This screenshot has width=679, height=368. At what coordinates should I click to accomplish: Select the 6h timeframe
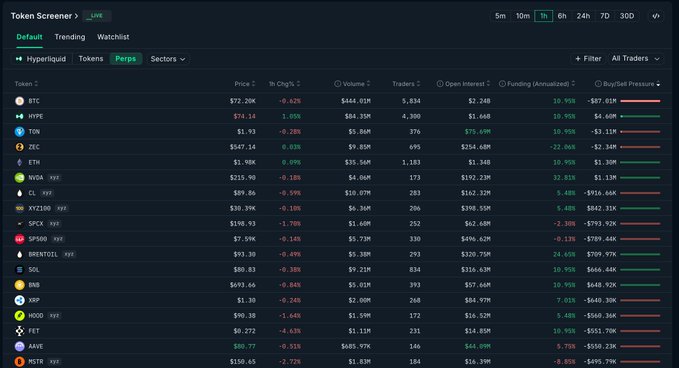562,16
